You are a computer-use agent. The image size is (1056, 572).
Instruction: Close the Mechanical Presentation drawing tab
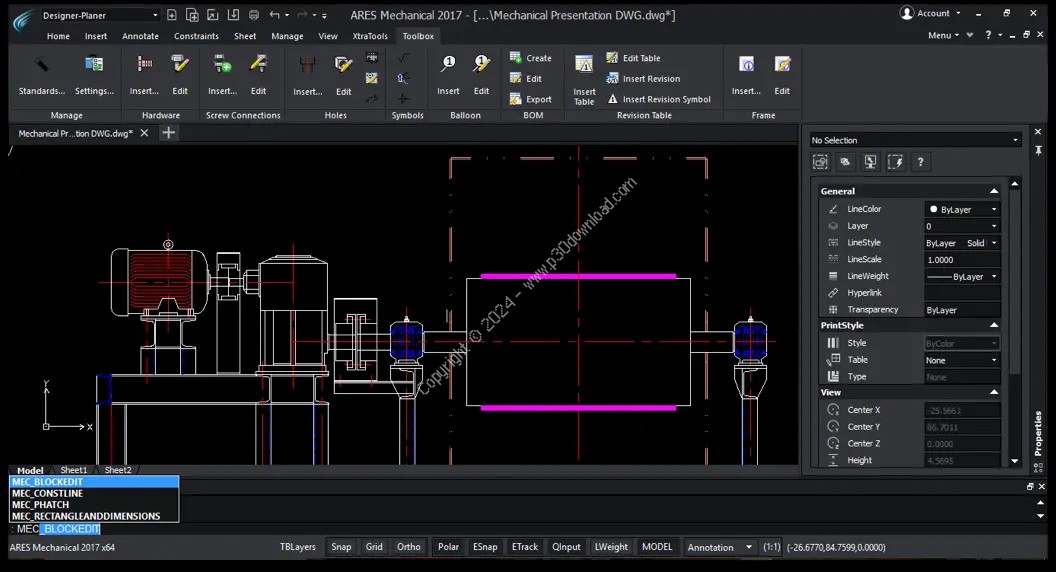coord(144,133)
